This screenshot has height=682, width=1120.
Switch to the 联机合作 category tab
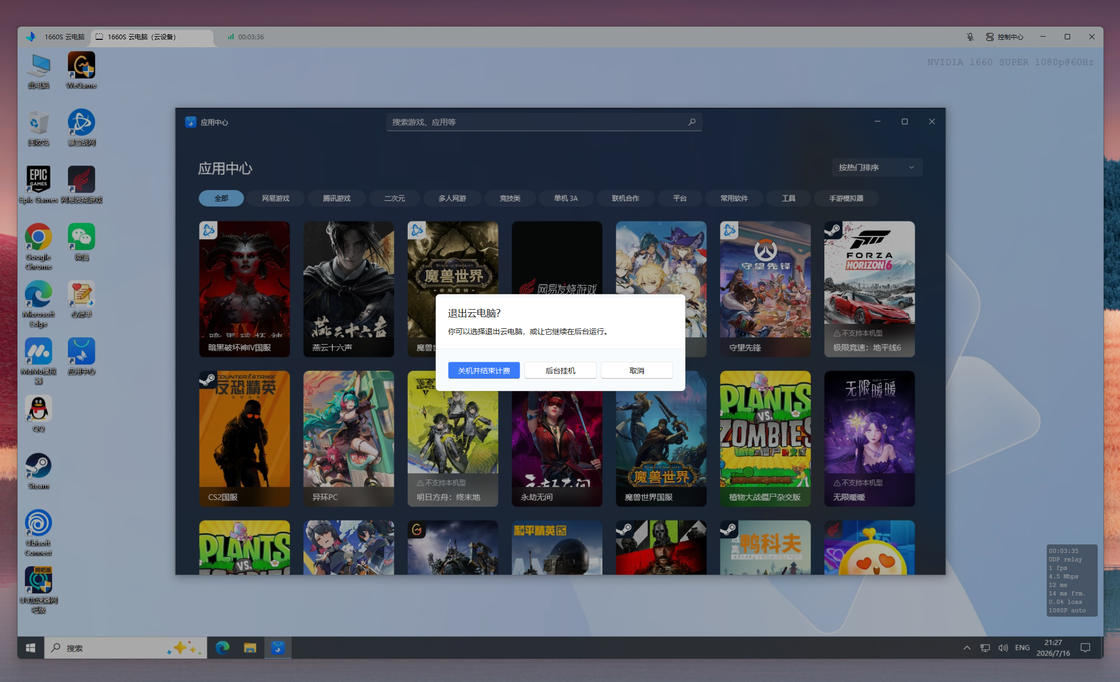point(625,198)
